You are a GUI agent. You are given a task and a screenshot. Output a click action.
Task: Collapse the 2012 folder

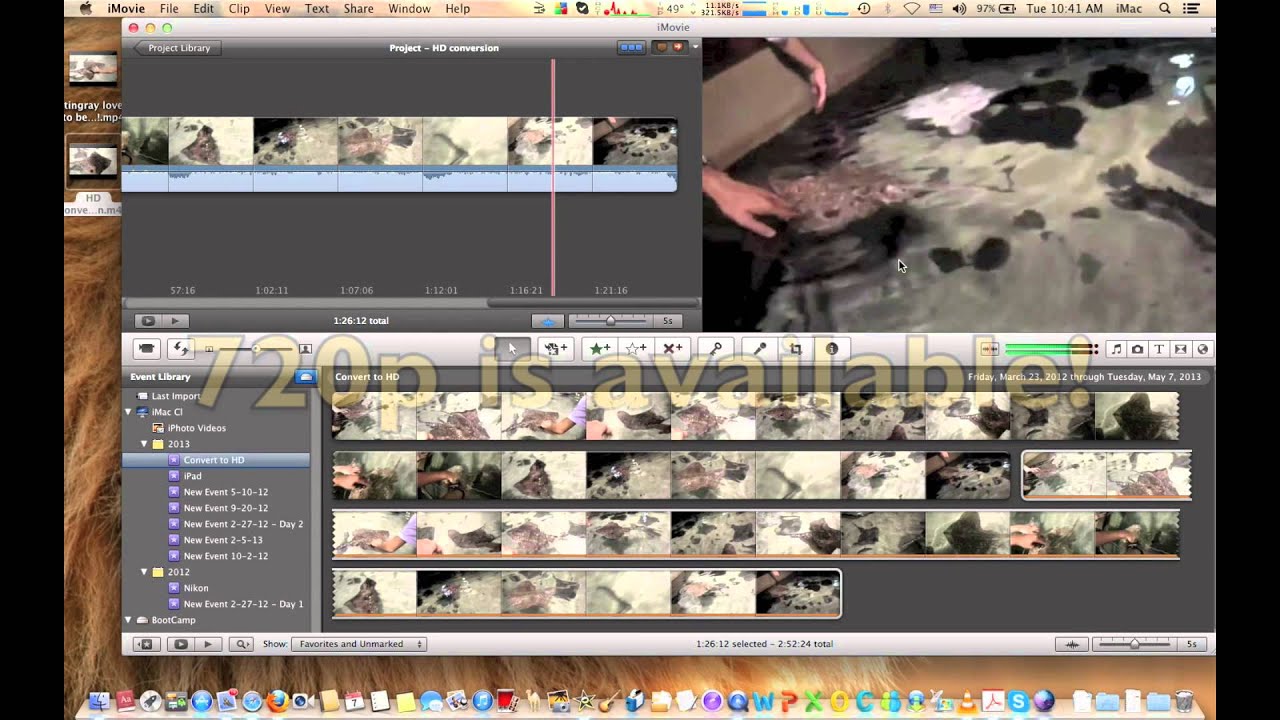tap(144, 572)
